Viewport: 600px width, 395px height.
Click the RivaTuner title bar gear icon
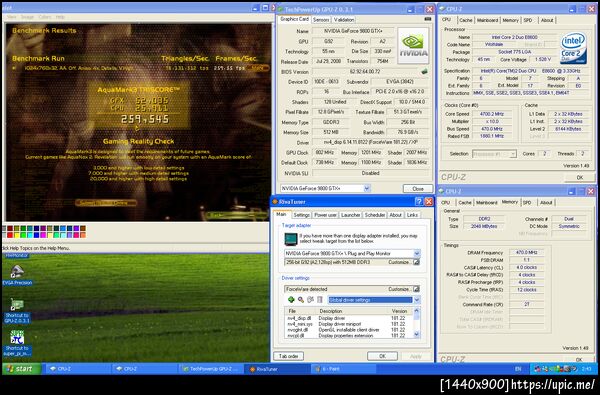tap(274, 202)
